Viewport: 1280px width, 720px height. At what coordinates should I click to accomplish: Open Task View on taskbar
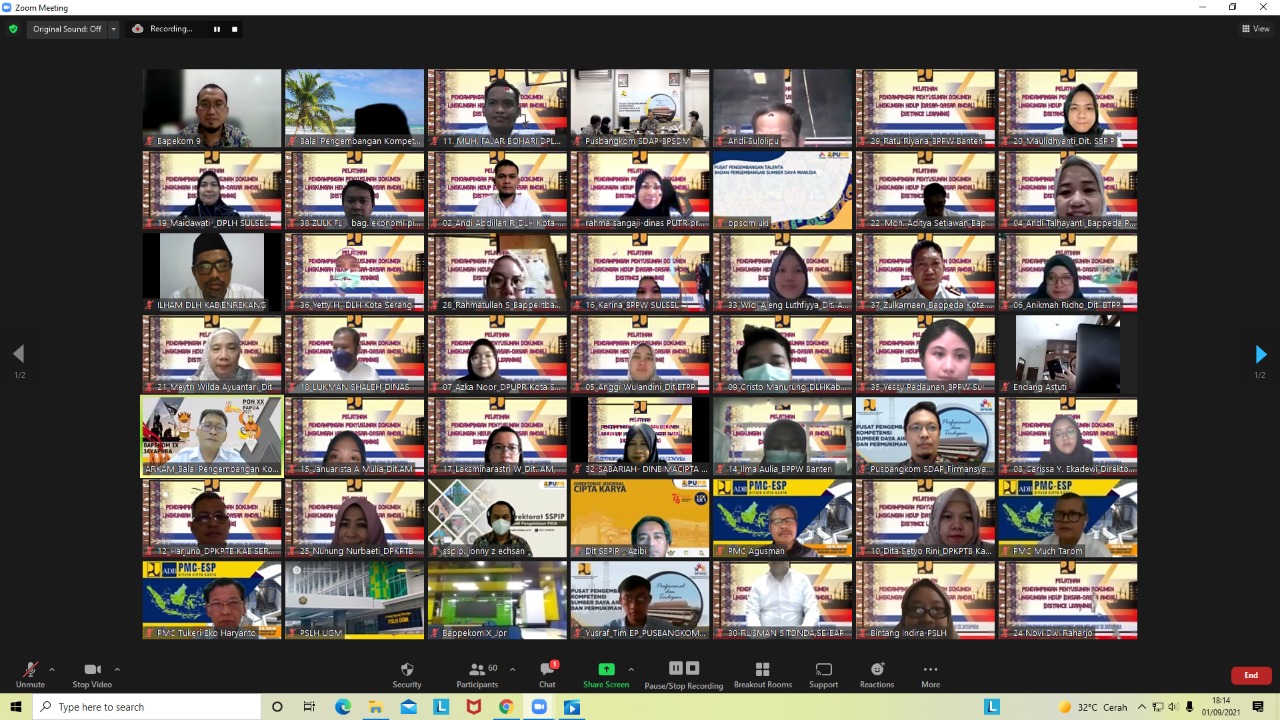coord(310,707)
